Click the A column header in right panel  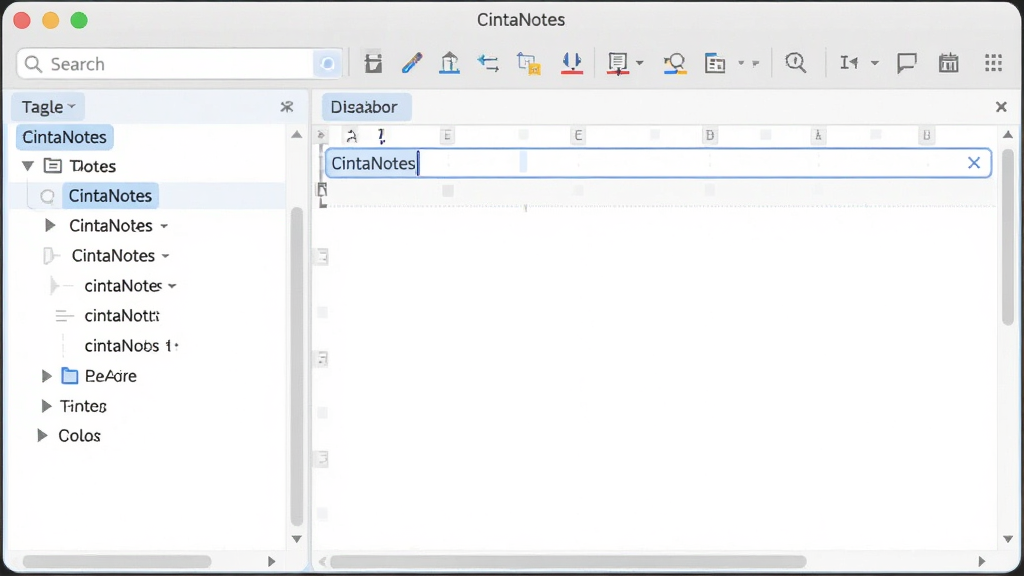click(x=818, y=136)
